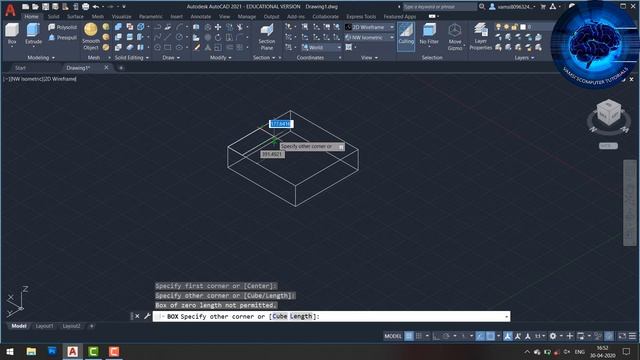Screen dimensions: 640x360
Task: Open the Express Tools ribbon tab
Action: (361, 17)
